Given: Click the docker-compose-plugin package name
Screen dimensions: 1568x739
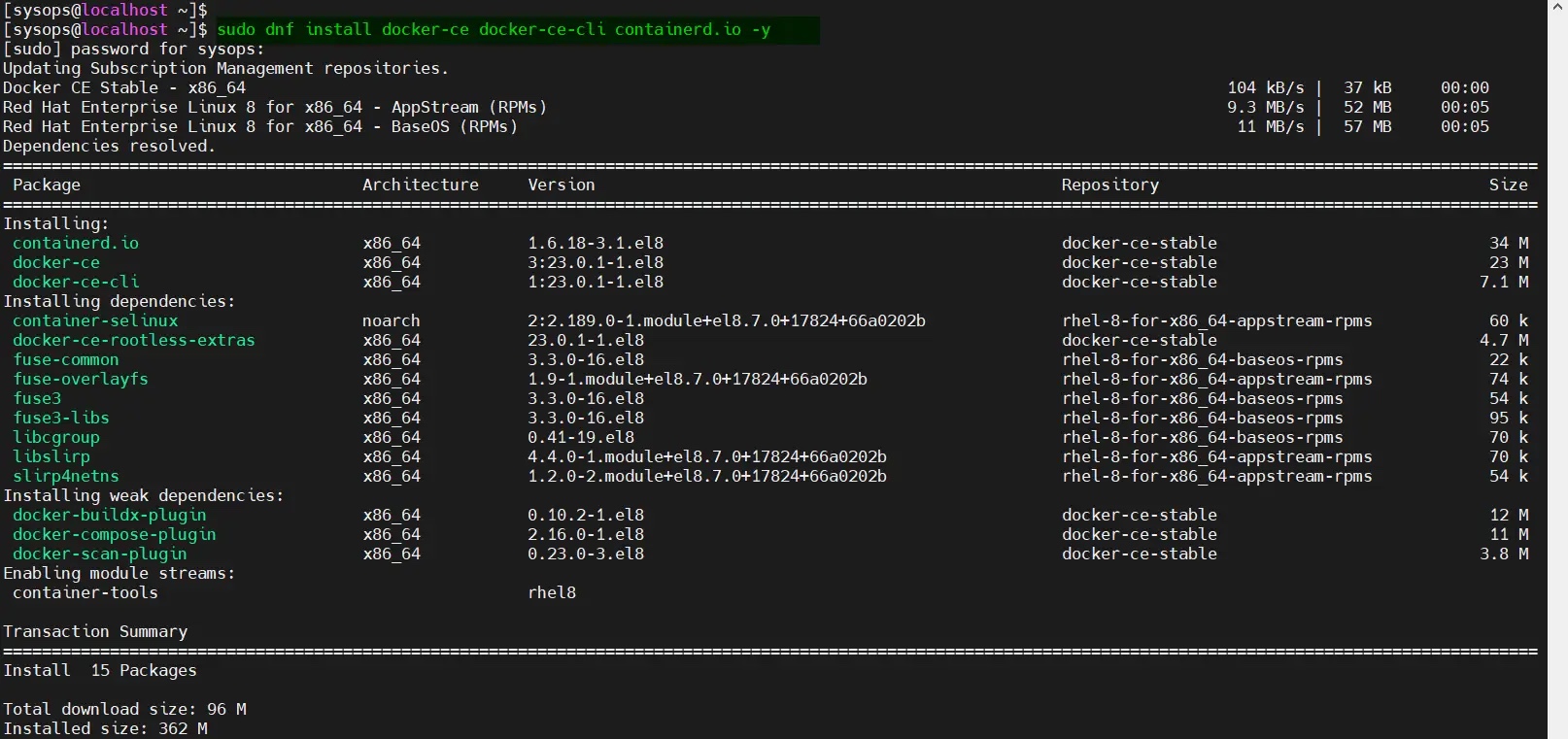Looking at the screenshot, I should point(115,534).
